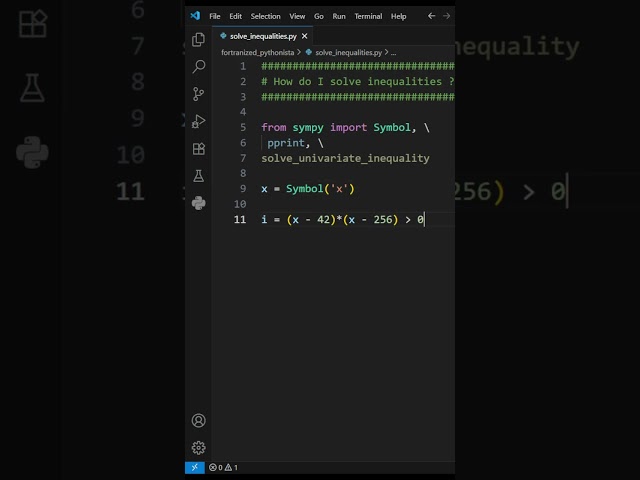Open the Python view in the activity bar

tap(198, 203)
